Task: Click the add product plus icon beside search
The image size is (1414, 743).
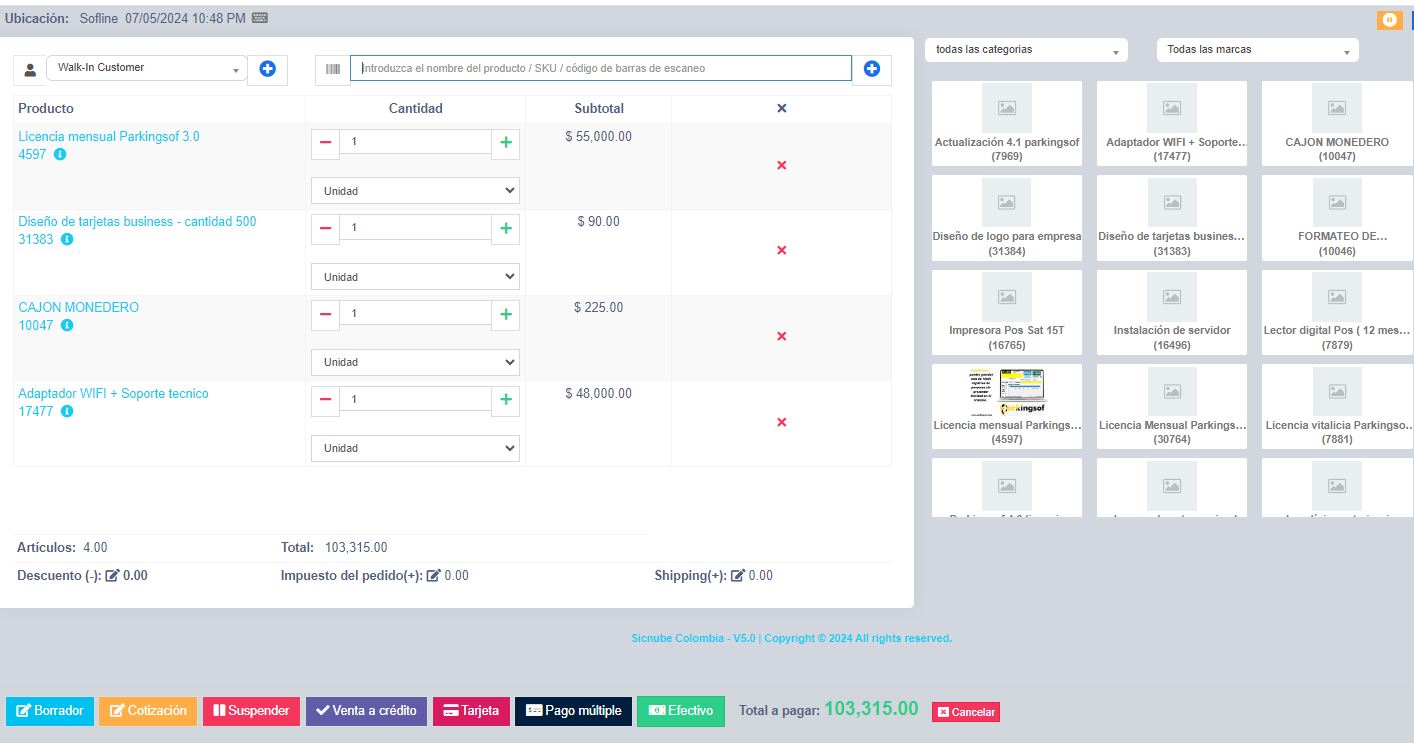Action: [871, 69]
